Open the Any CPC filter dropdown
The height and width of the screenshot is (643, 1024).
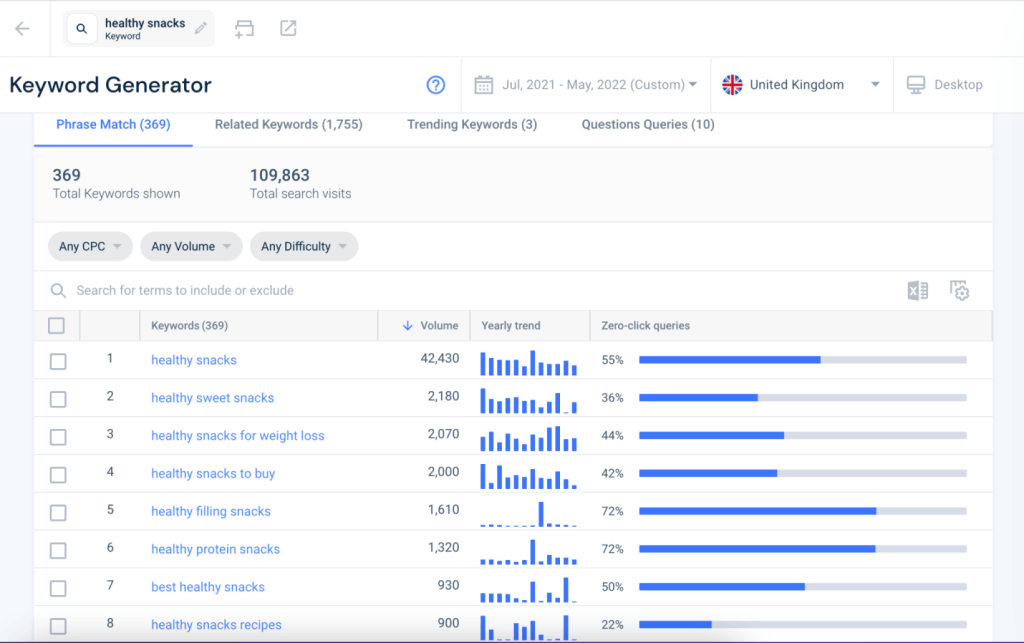coord(90,246)
